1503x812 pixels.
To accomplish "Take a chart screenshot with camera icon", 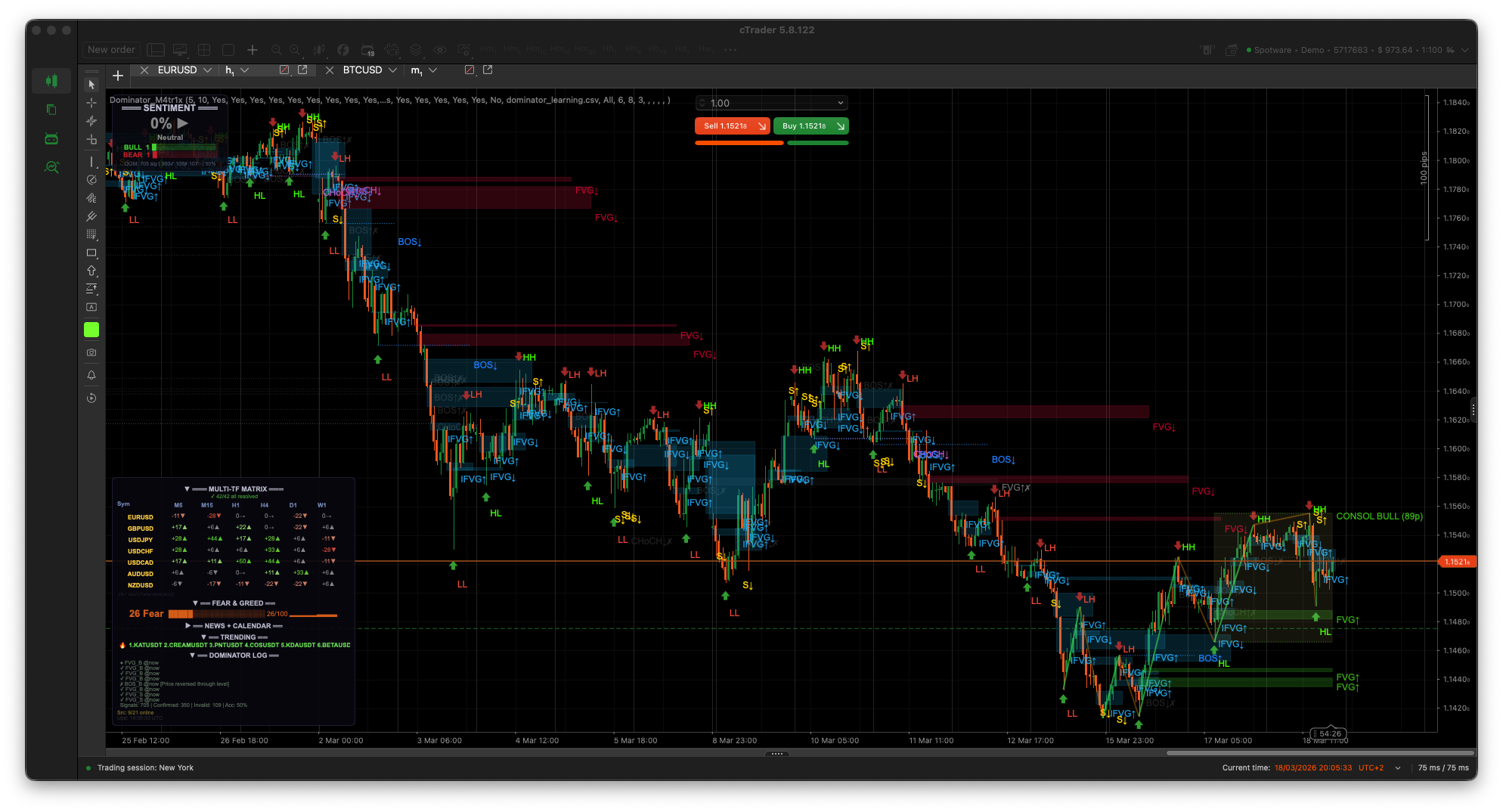I will click(91, 352).
